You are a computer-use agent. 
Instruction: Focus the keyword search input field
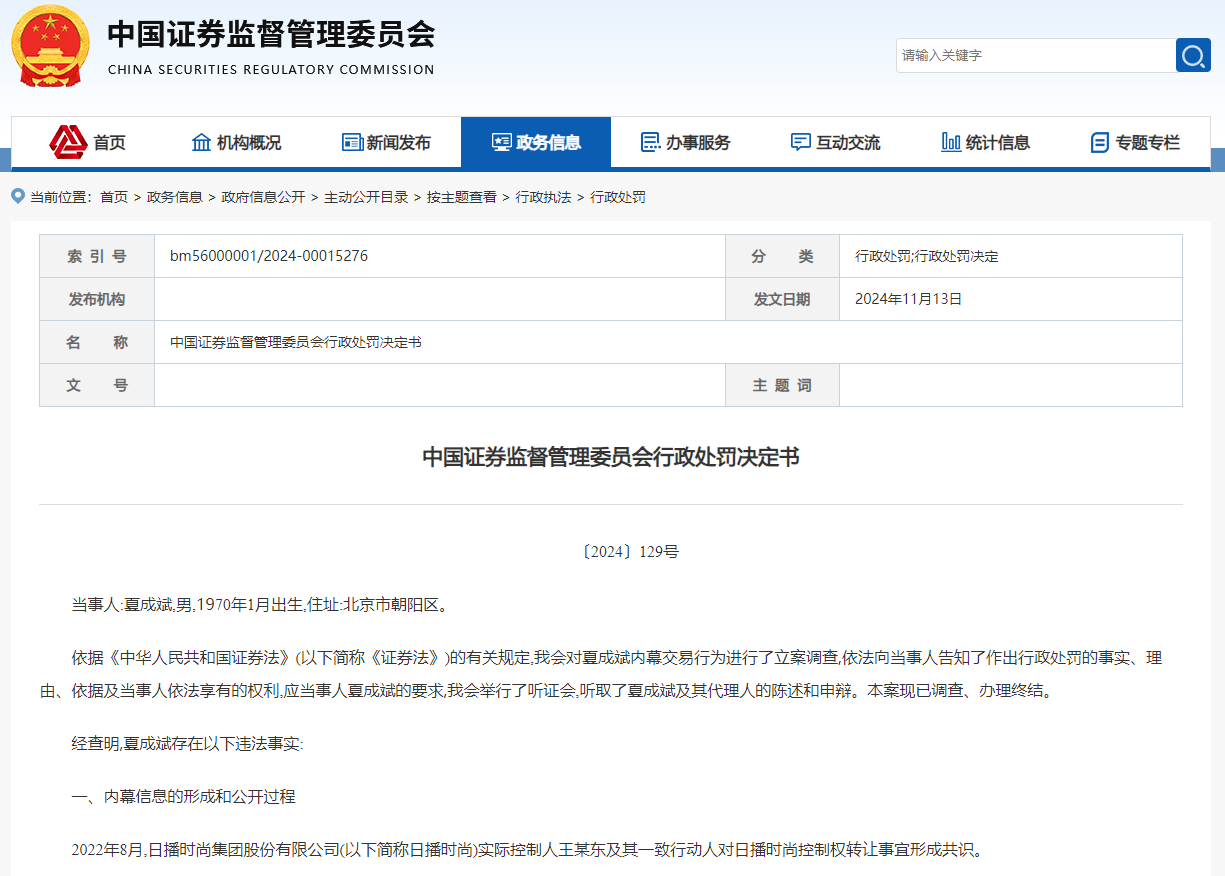(x=1035, y=55)
